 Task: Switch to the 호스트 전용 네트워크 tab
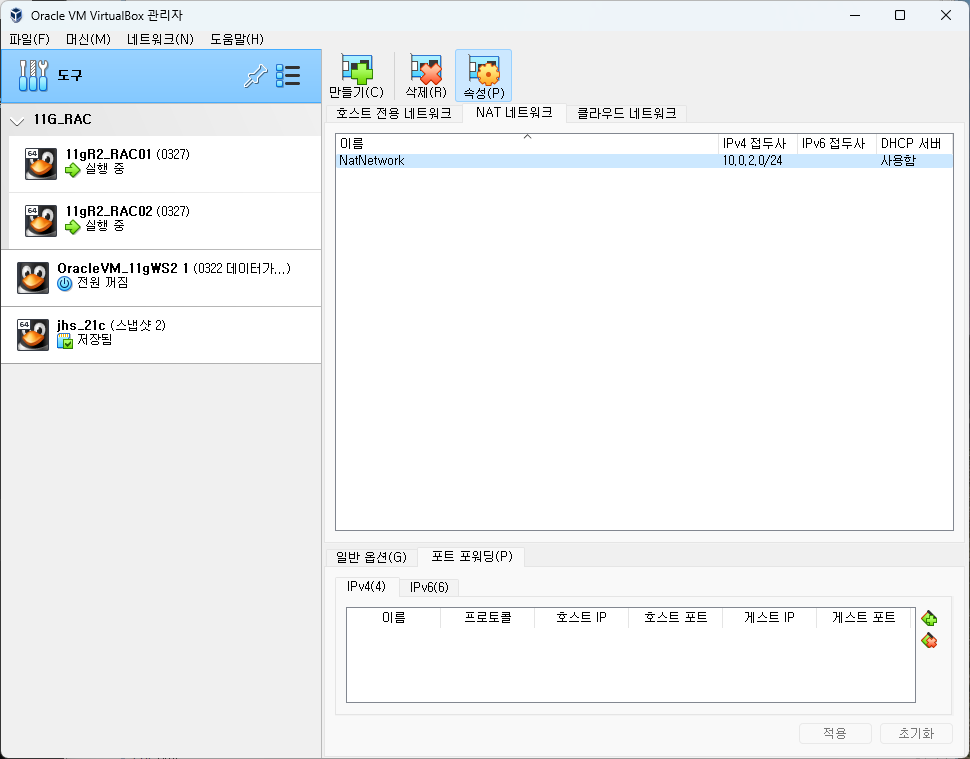point(394,113)
